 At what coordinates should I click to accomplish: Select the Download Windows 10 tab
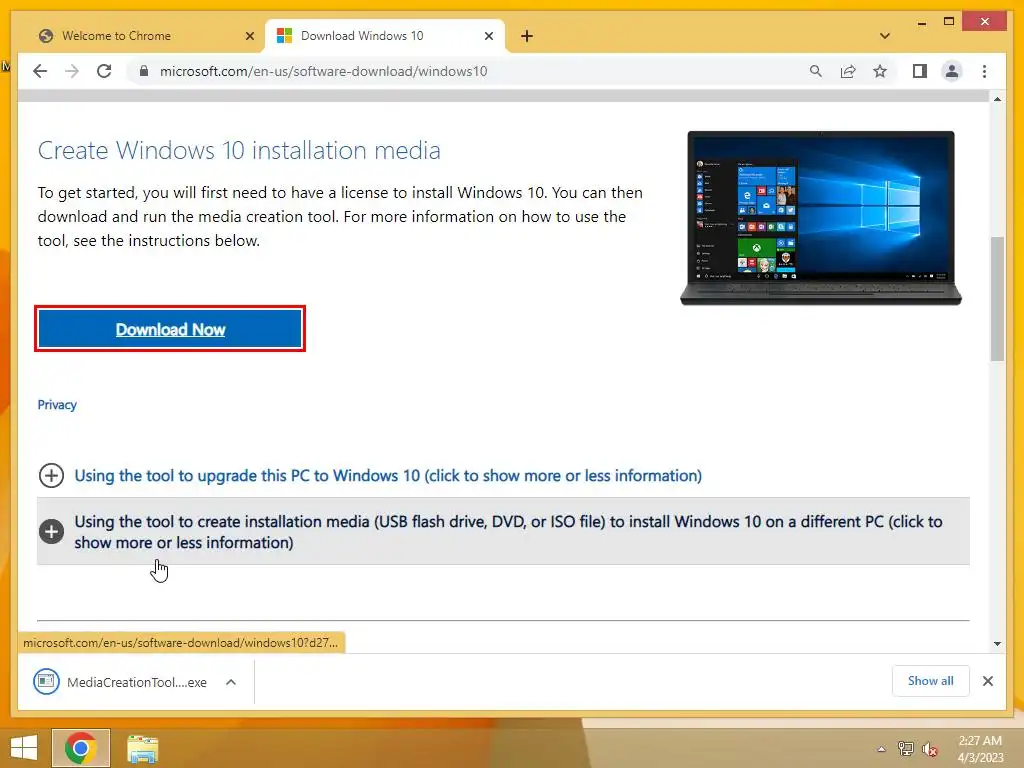[385, 36]
